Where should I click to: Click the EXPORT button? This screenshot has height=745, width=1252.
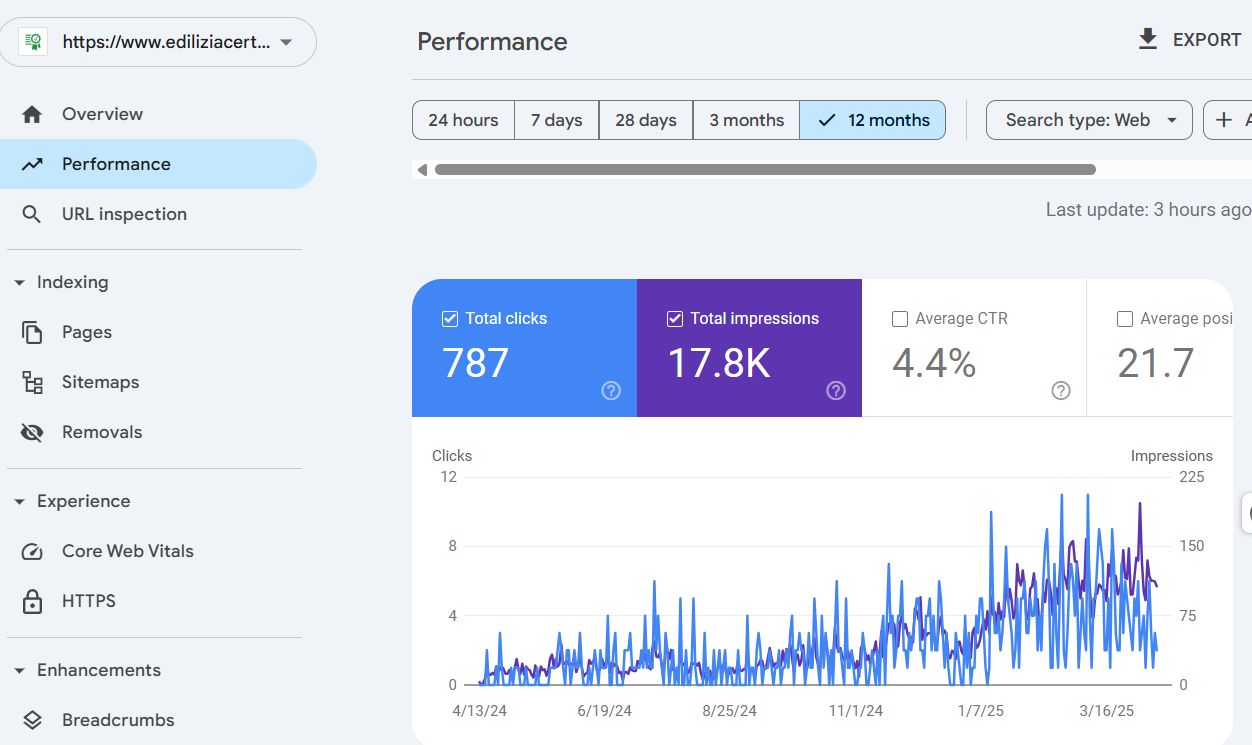point(1190,40)
